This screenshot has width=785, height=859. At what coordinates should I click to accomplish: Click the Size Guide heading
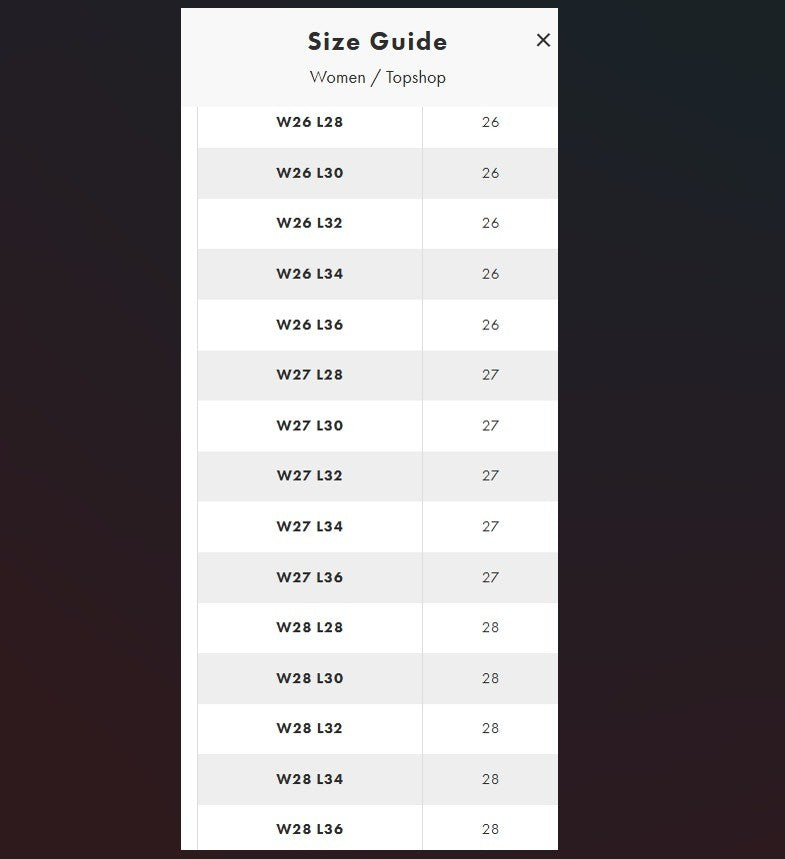[377, 42]
